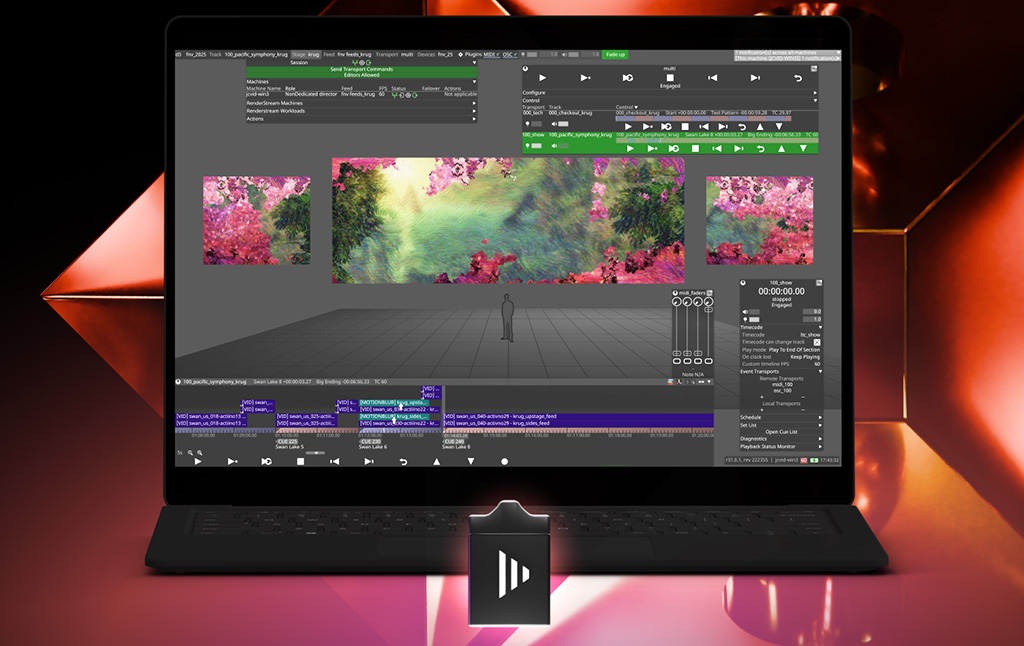Expand Actions section in session panel
This screenshot has height=646, width=1024.
point(474,119)
